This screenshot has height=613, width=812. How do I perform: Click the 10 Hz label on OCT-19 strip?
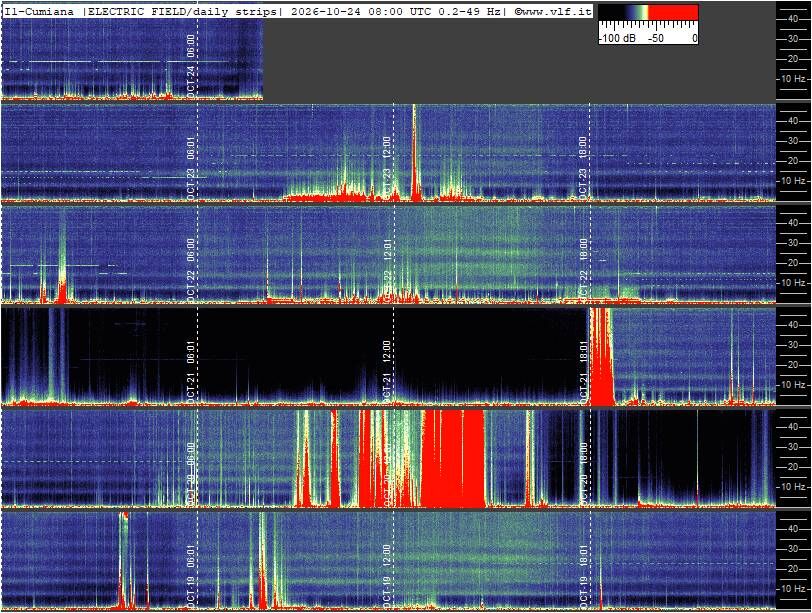tap(793, 589)
